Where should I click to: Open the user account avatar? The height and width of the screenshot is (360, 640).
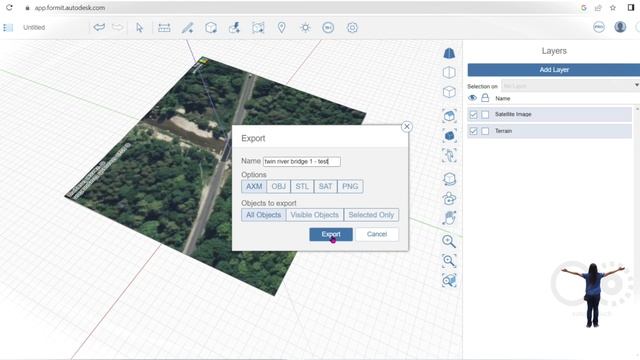(620, 27)
